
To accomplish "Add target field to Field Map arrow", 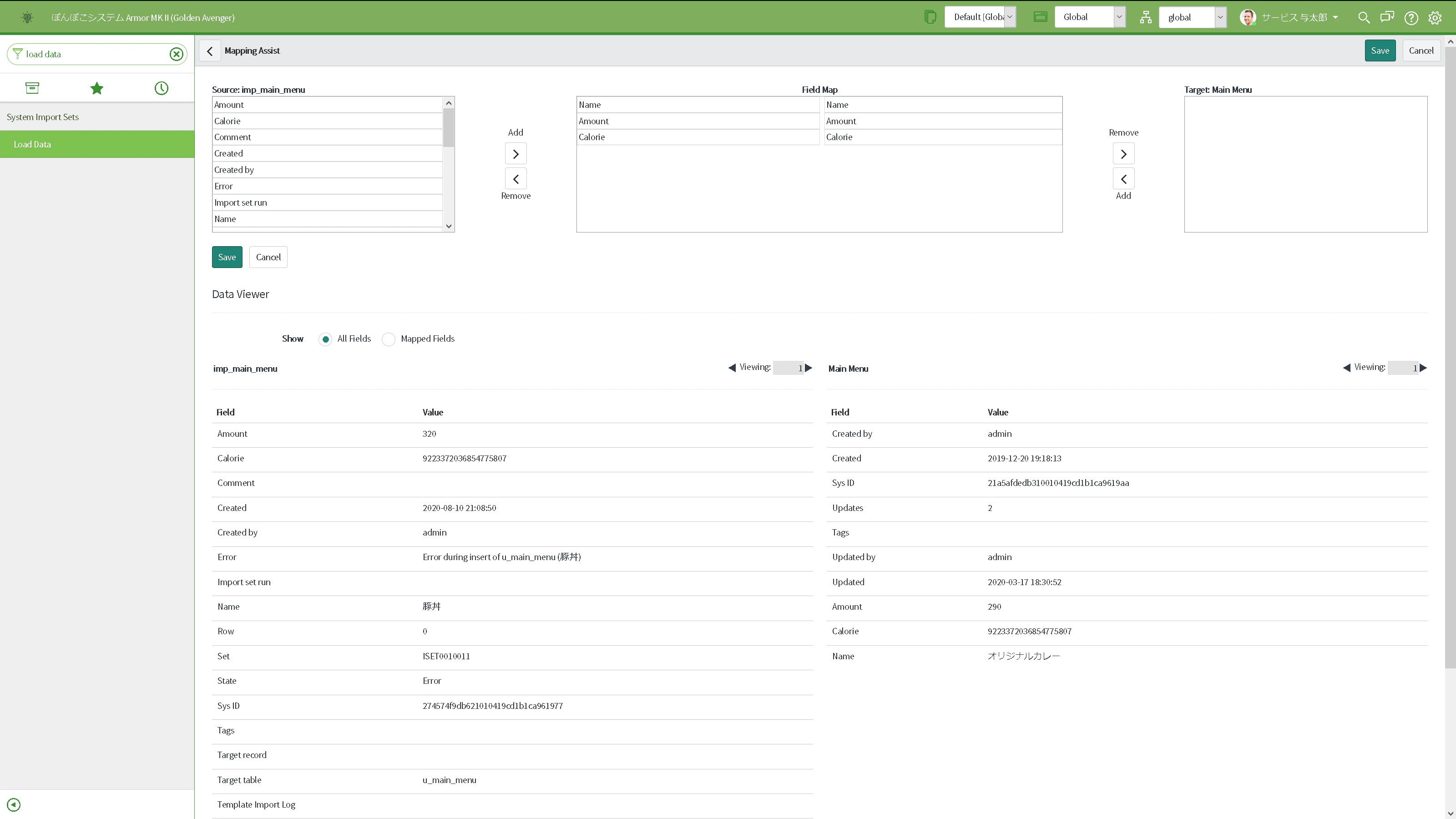I will pos(1123,179).
